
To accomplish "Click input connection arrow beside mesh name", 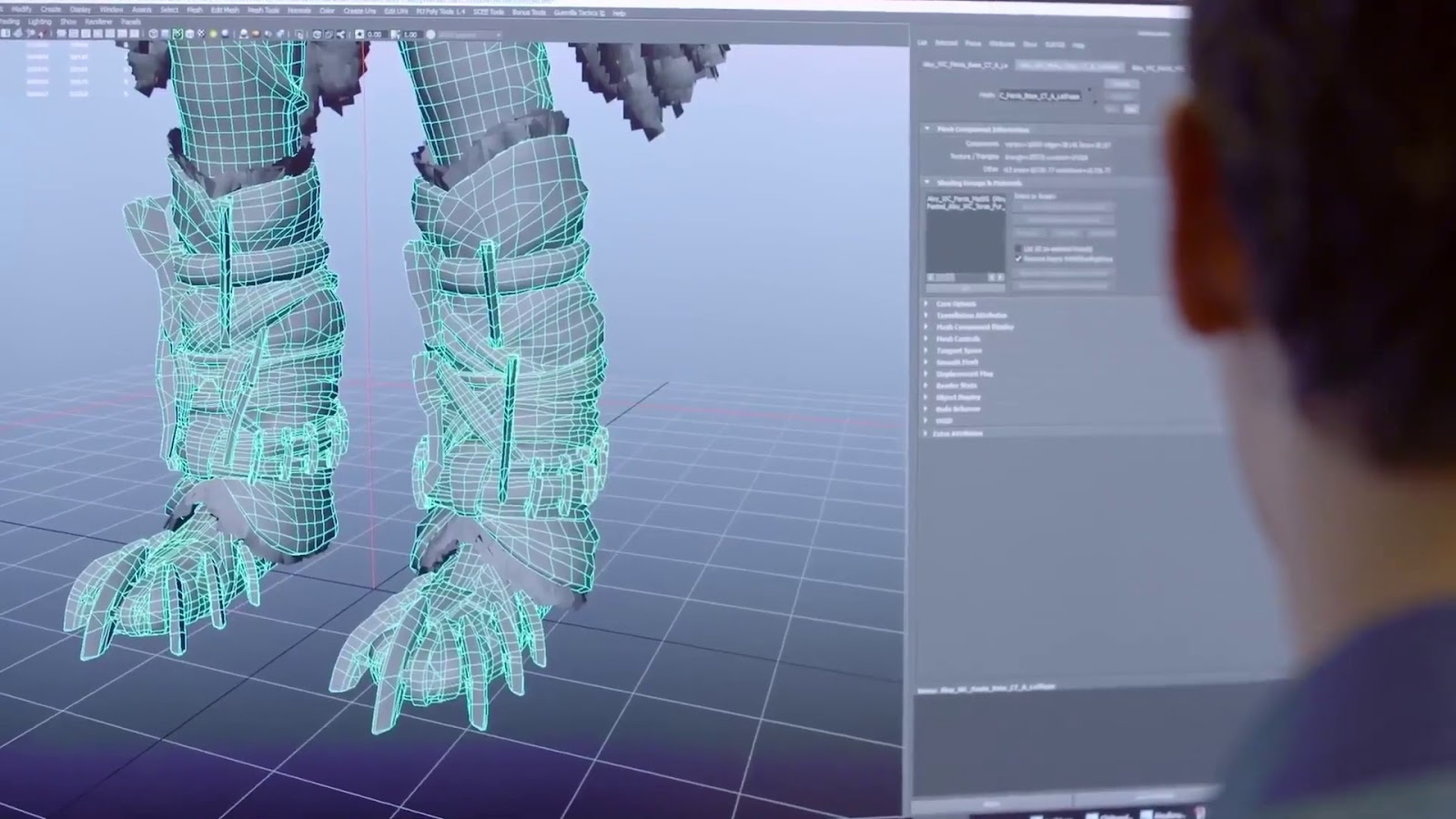I will 1089,89.
